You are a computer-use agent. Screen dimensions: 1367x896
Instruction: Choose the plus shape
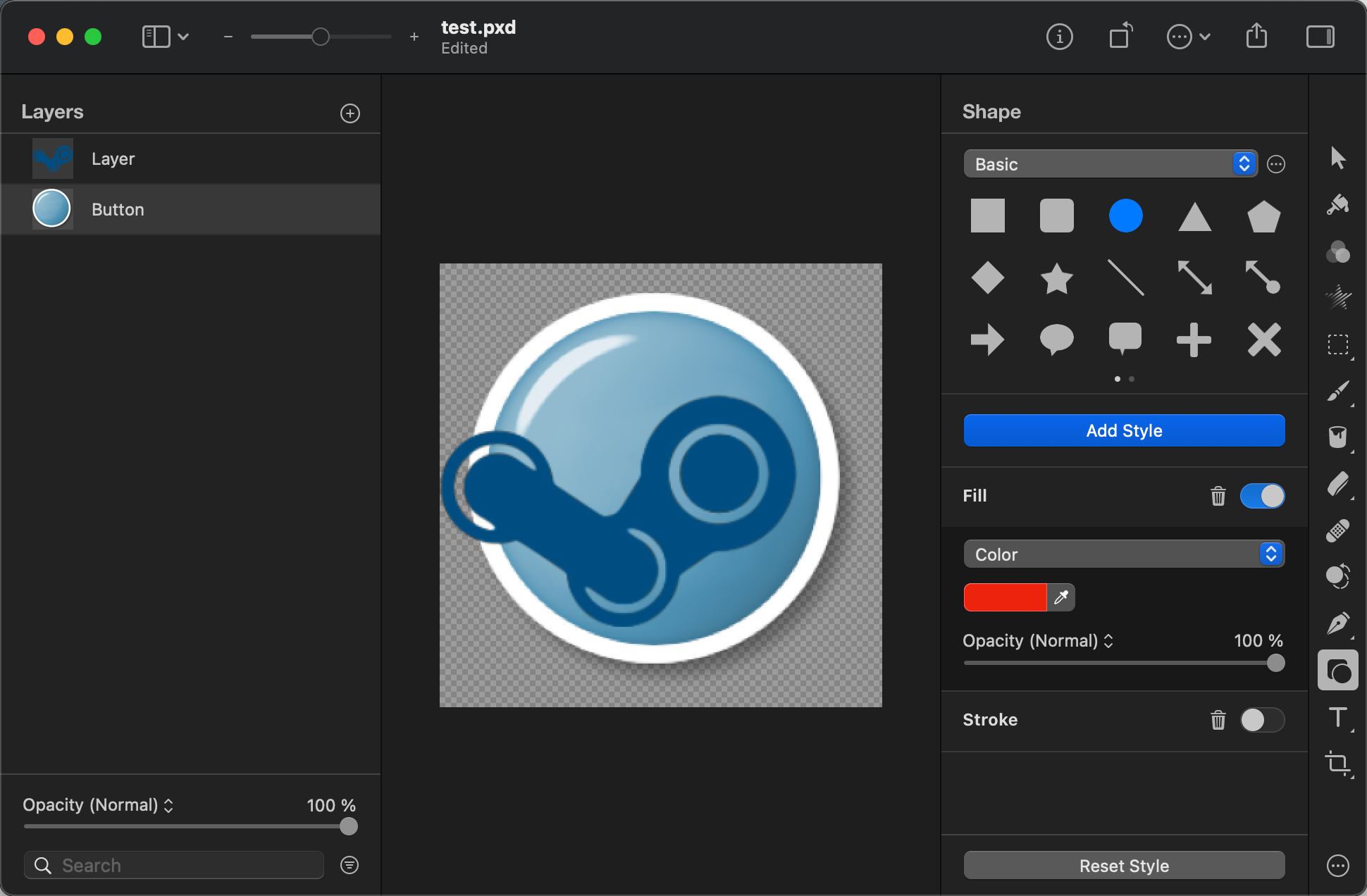pos(1194,340)
